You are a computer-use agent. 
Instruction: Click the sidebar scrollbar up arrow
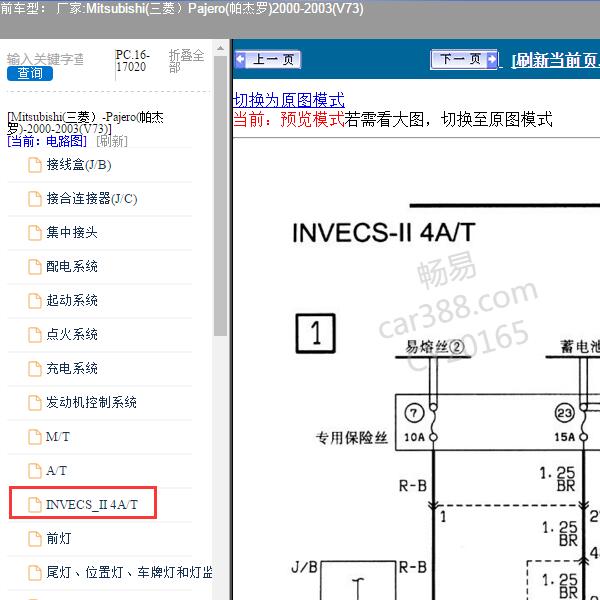point(220,48)
